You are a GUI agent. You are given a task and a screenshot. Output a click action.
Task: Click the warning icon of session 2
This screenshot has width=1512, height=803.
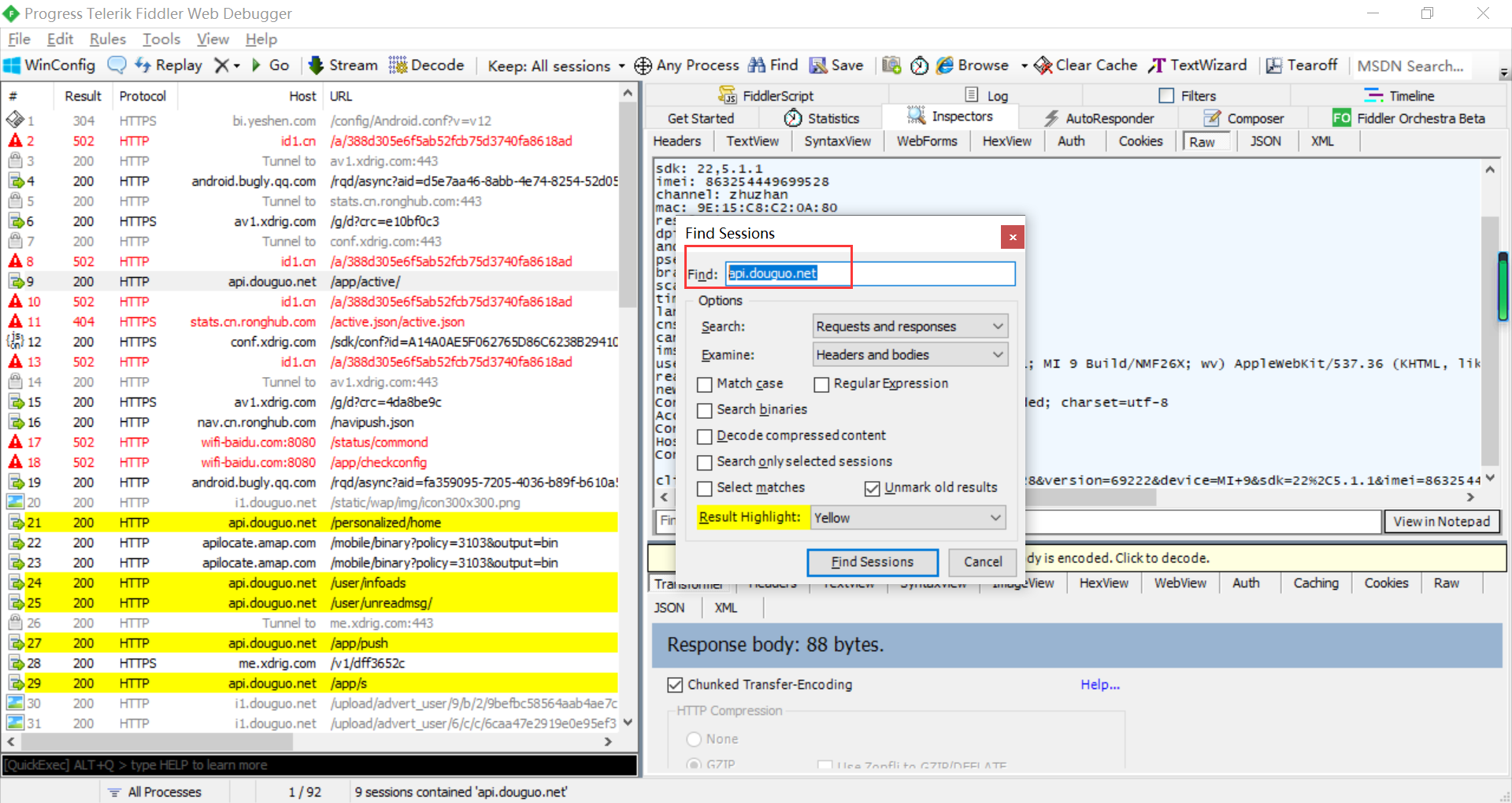click(x=15, y=141)
